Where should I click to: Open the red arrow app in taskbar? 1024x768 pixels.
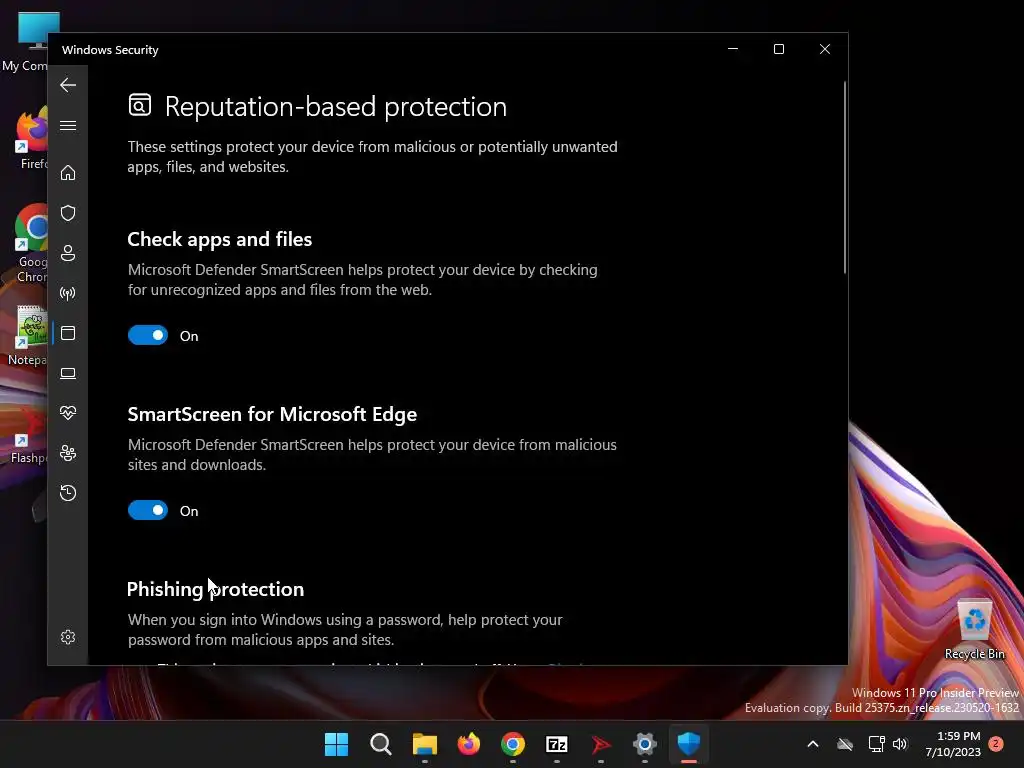pyautogui.click(x=601, y=744)
